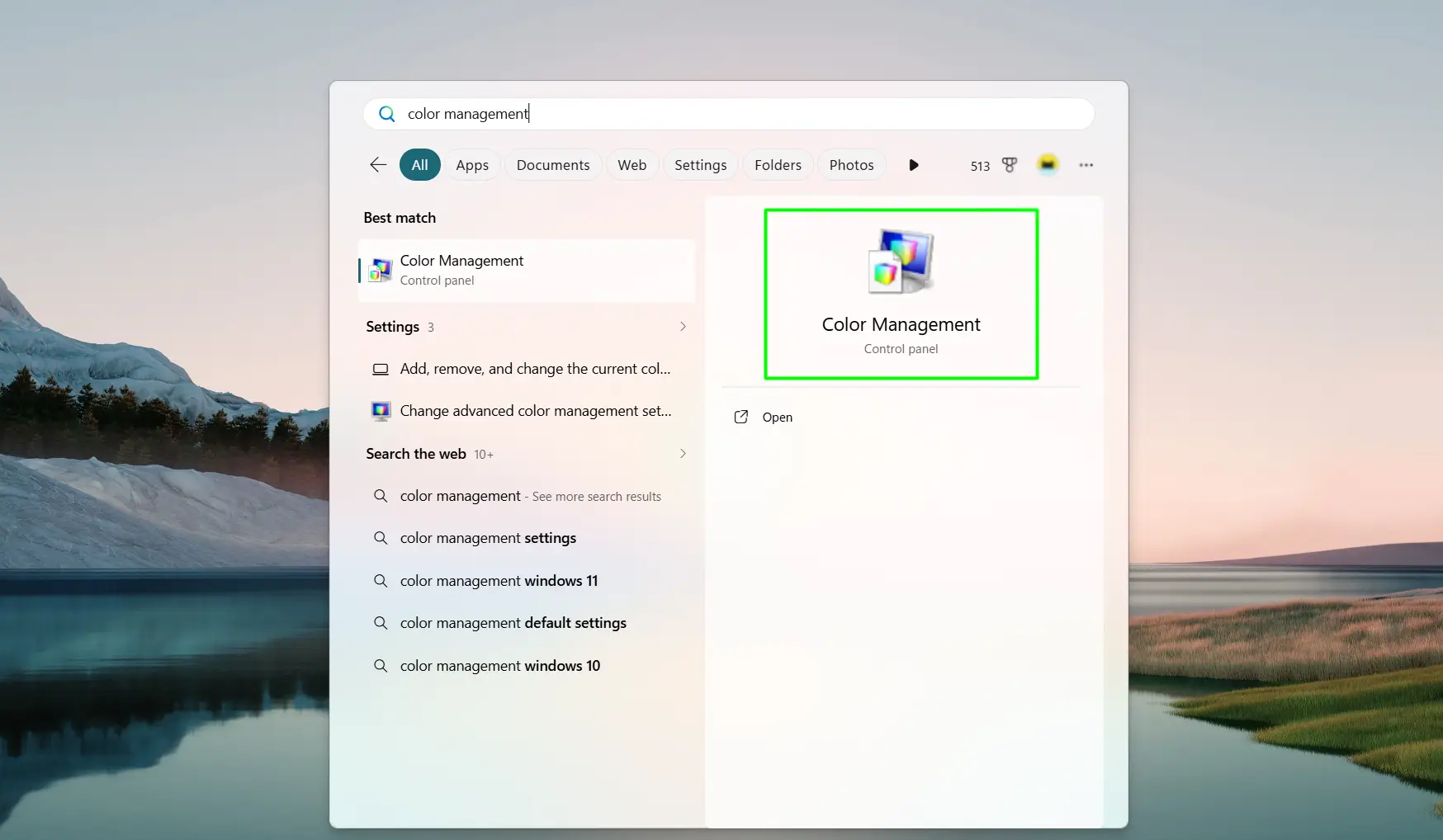Image resolution: width=1443 pixels, height=840 pixels.
Task: Click the Search the web section header
Action: [x=416, y=454]
